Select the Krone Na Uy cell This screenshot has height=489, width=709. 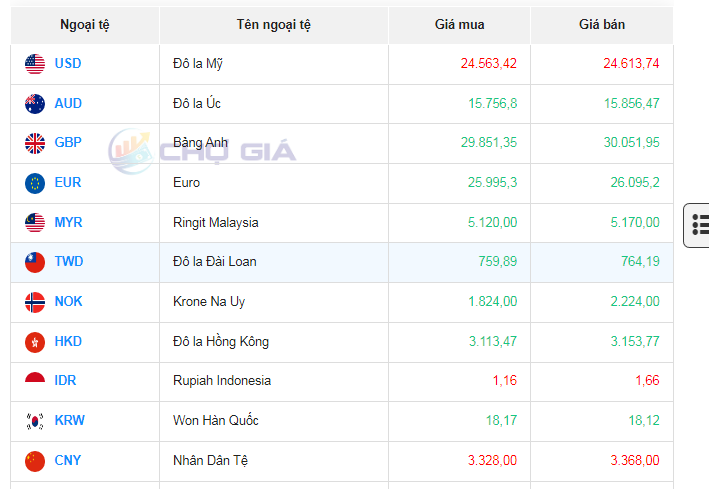274,302
